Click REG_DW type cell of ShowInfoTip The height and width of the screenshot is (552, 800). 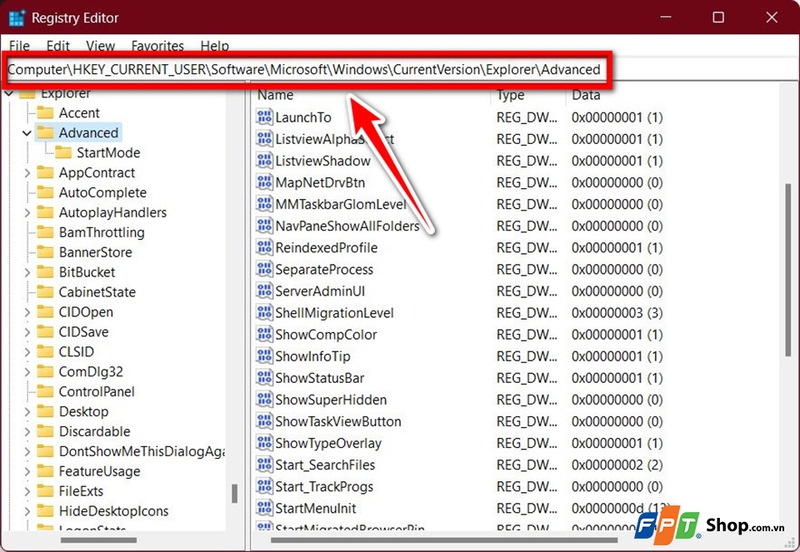point(527,356)
